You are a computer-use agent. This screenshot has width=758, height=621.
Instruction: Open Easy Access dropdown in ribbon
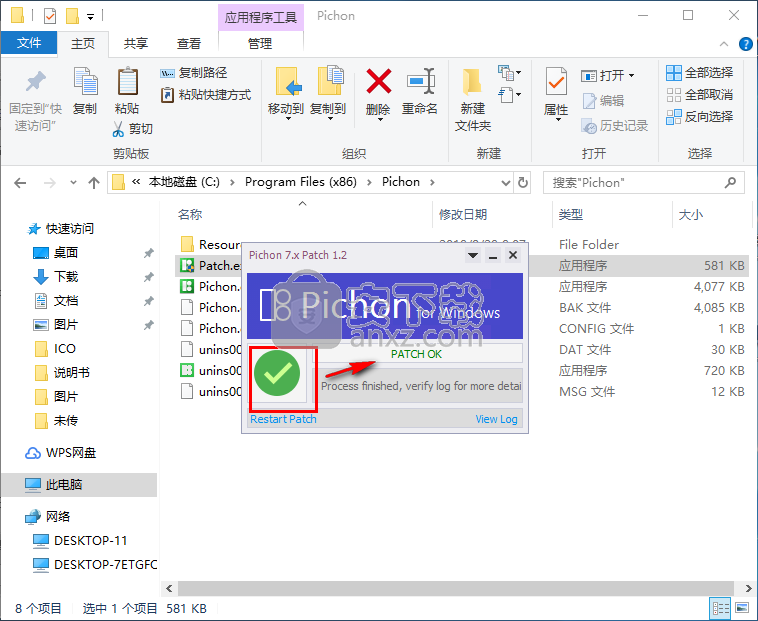point(510,94)
